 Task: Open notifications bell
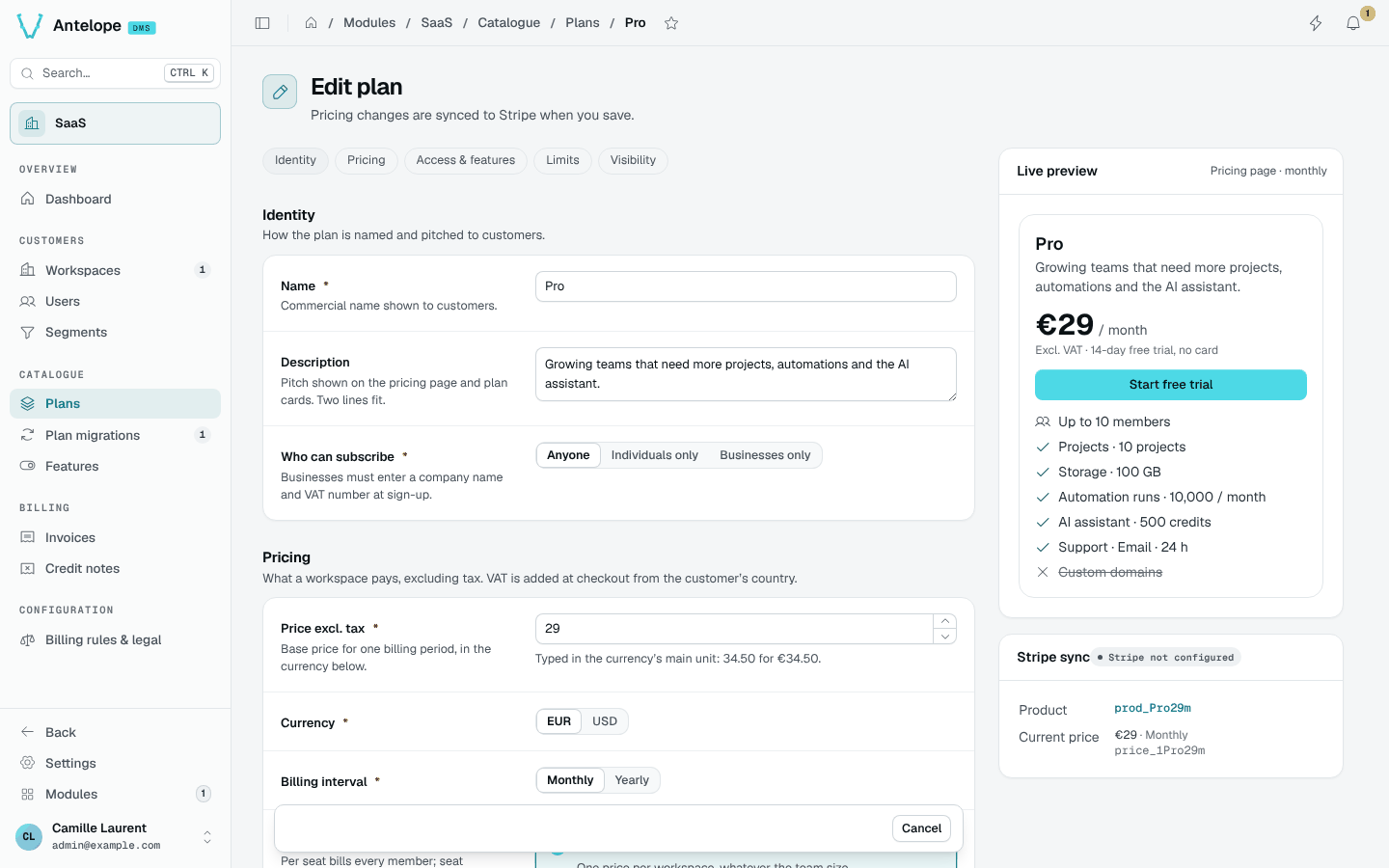tap(1353, 23)
